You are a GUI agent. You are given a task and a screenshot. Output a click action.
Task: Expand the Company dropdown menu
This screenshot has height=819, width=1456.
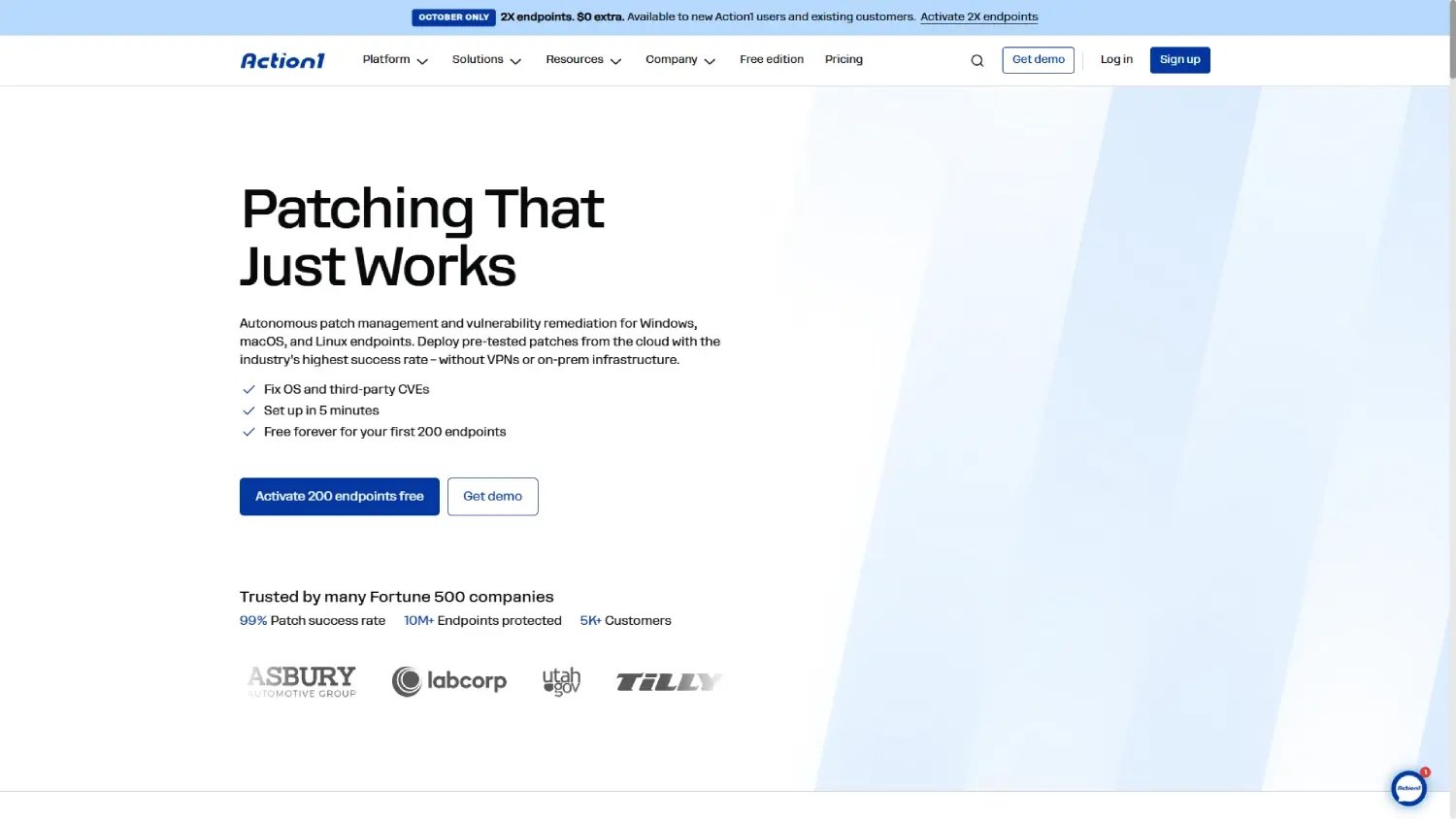[x=680, y=60]
